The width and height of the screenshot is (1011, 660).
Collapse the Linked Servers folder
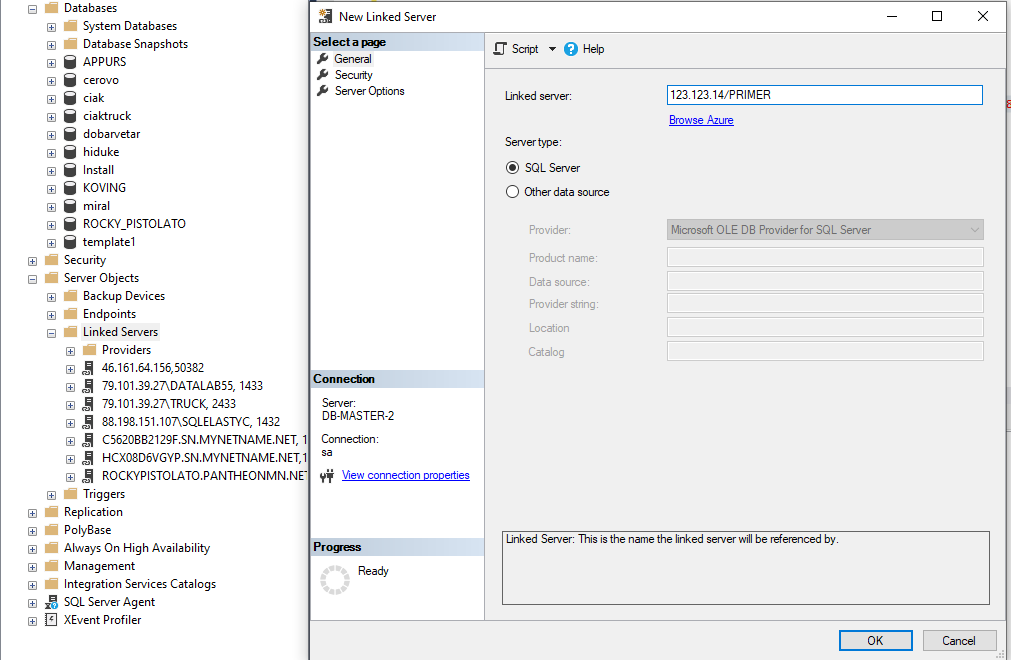(52, 334)
